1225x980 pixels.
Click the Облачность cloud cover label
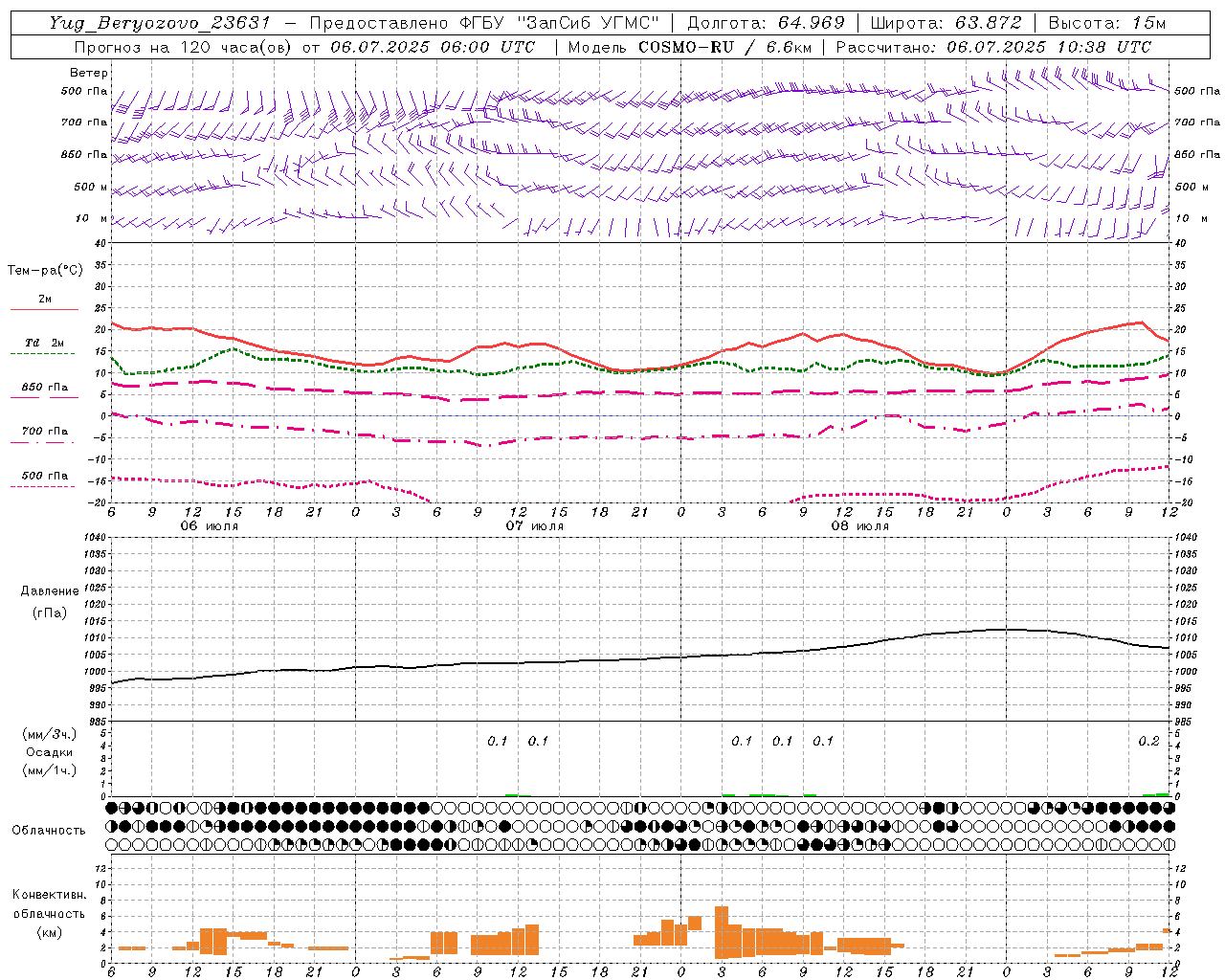coord(49,830)
